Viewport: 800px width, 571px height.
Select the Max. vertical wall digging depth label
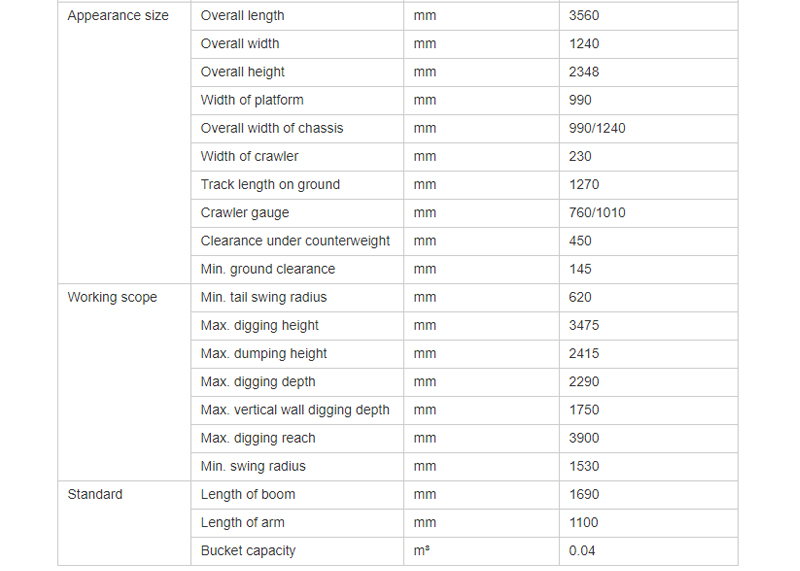tap(295, 410)
